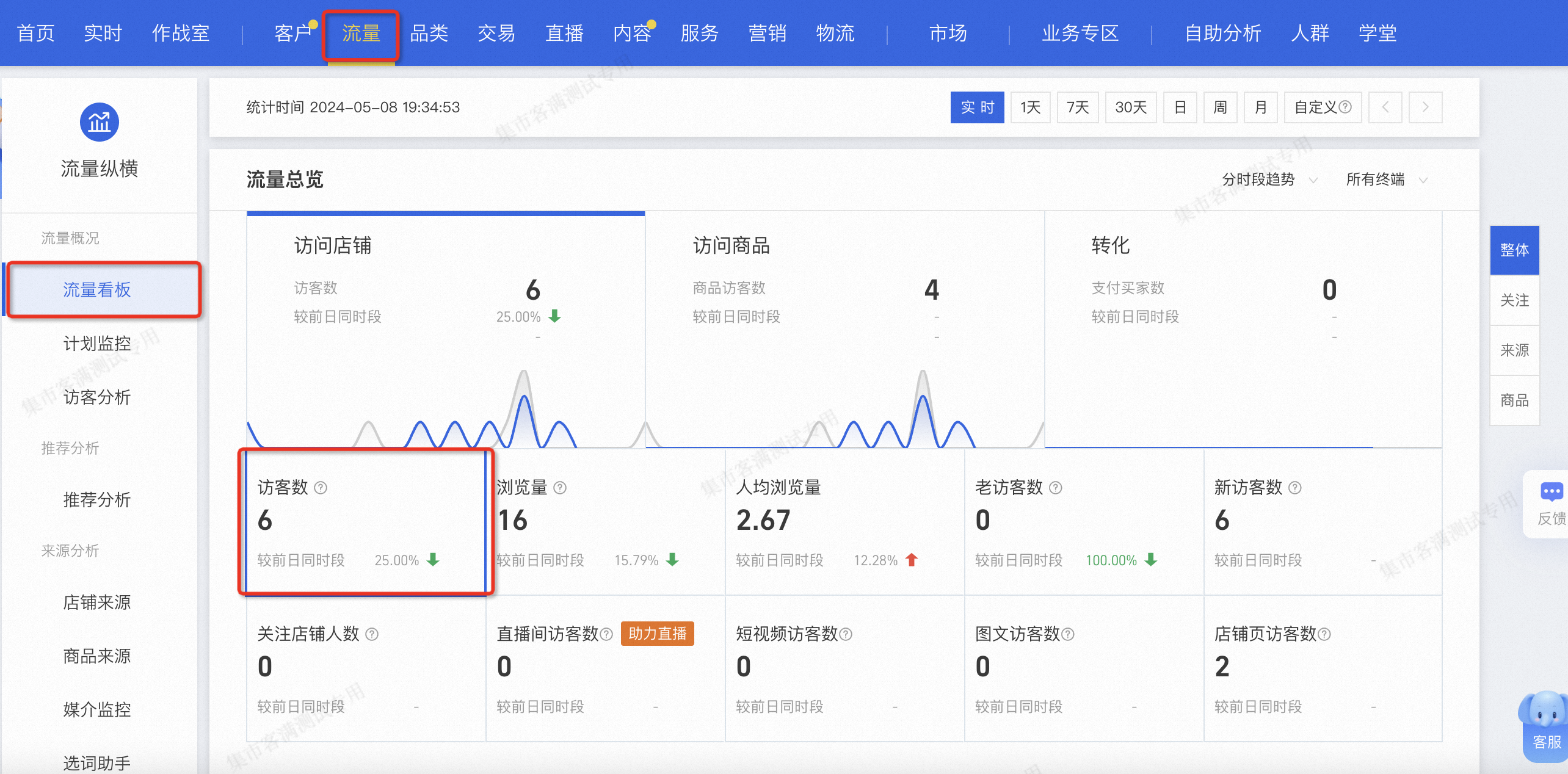This screenshot has height=774, width=1568.
Task: Open 品类 in top navigation
Action: pos(429,33)
